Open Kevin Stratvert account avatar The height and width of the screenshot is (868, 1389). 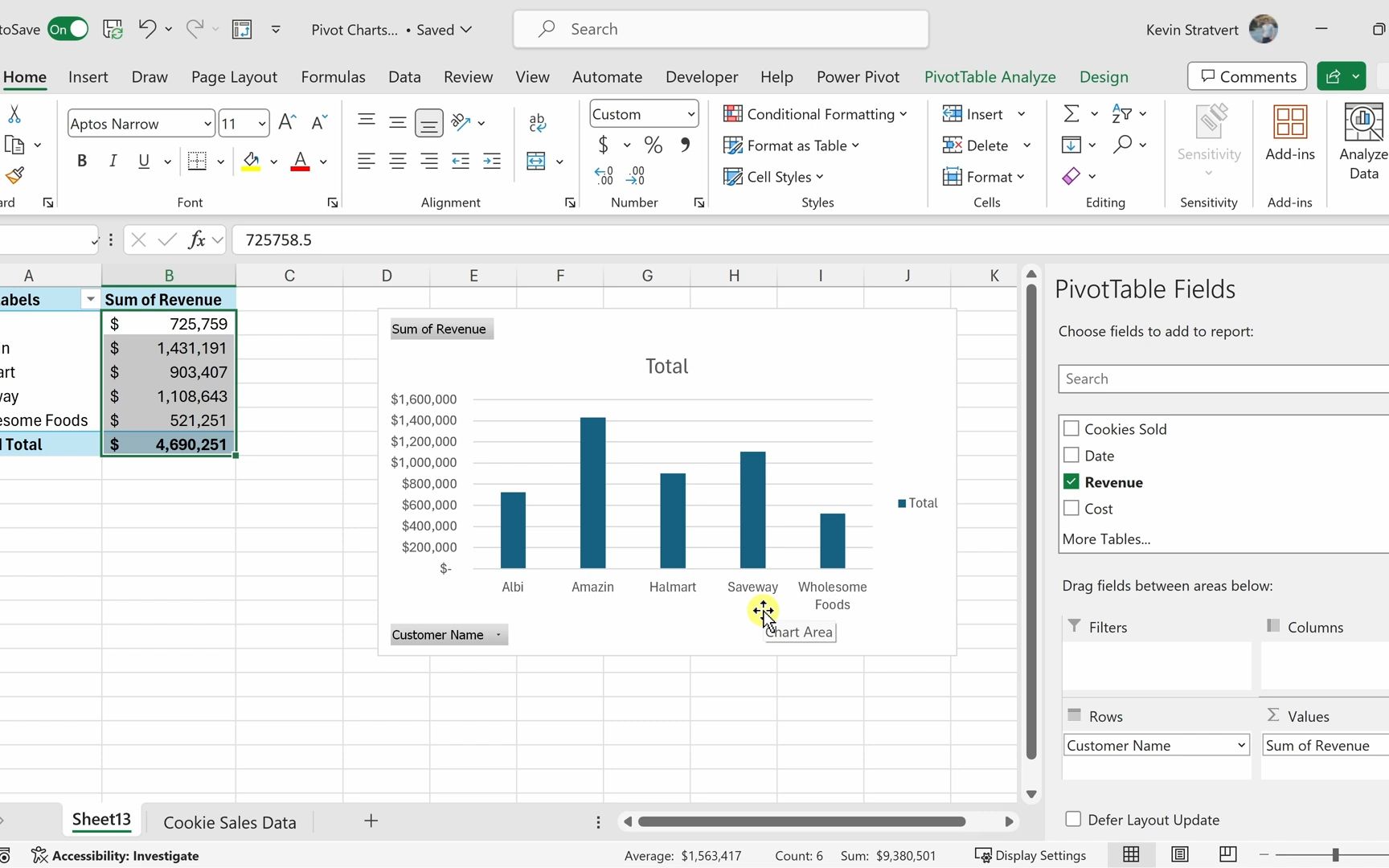coord(1264,30)
